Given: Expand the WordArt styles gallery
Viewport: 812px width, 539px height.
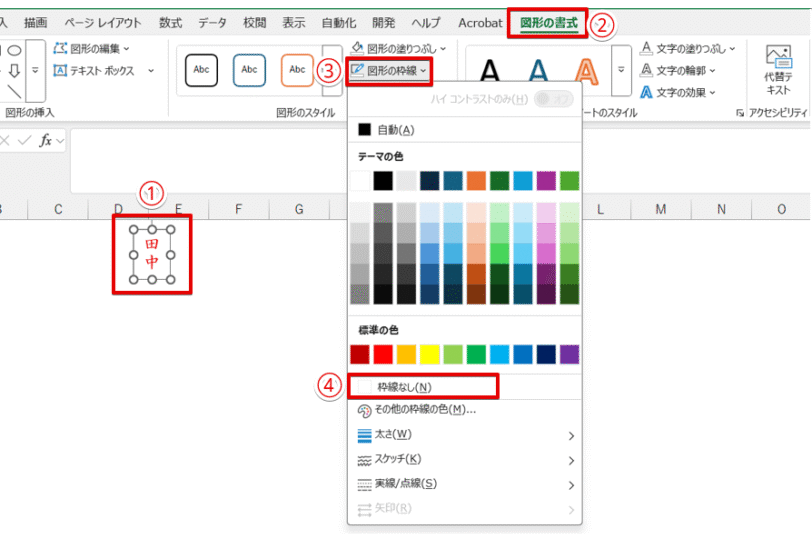Looking at the screenshot, I should point(621,70).
